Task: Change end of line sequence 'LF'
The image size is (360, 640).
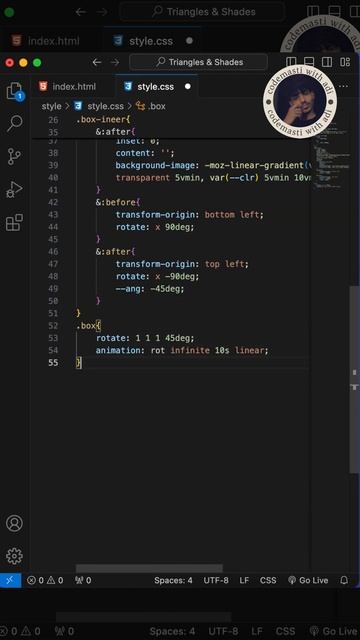Action: (244, 580)
